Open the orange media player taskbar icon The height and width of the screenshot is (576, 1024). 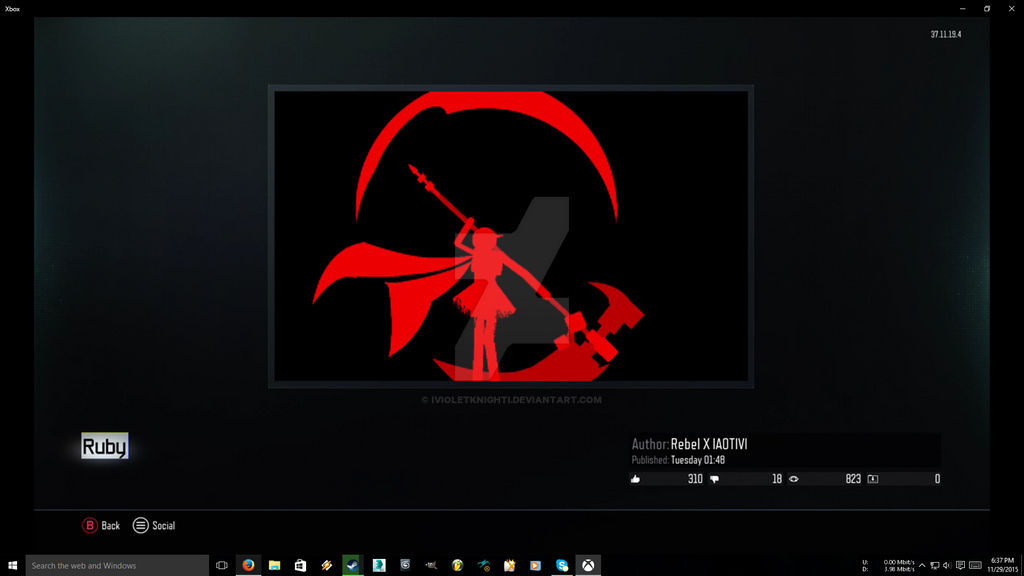(536, 566)
